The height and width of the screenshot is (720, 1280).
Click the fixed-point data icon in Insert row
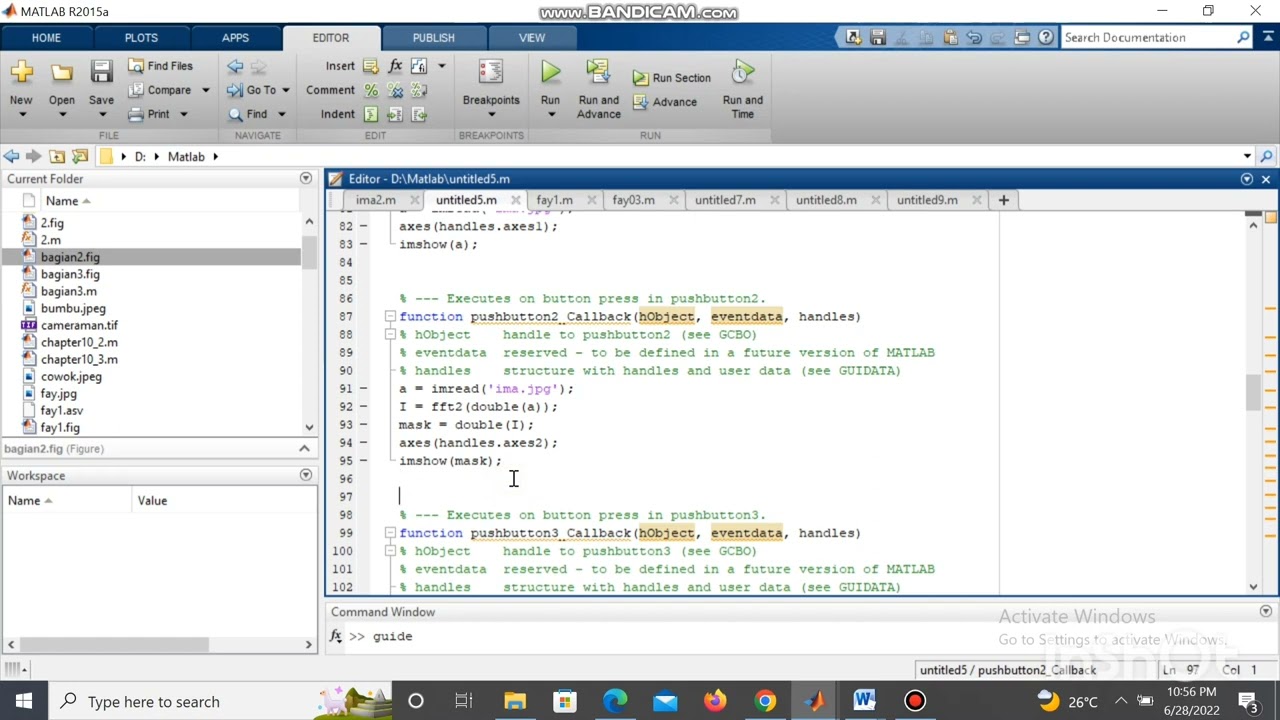click(419, 66)
